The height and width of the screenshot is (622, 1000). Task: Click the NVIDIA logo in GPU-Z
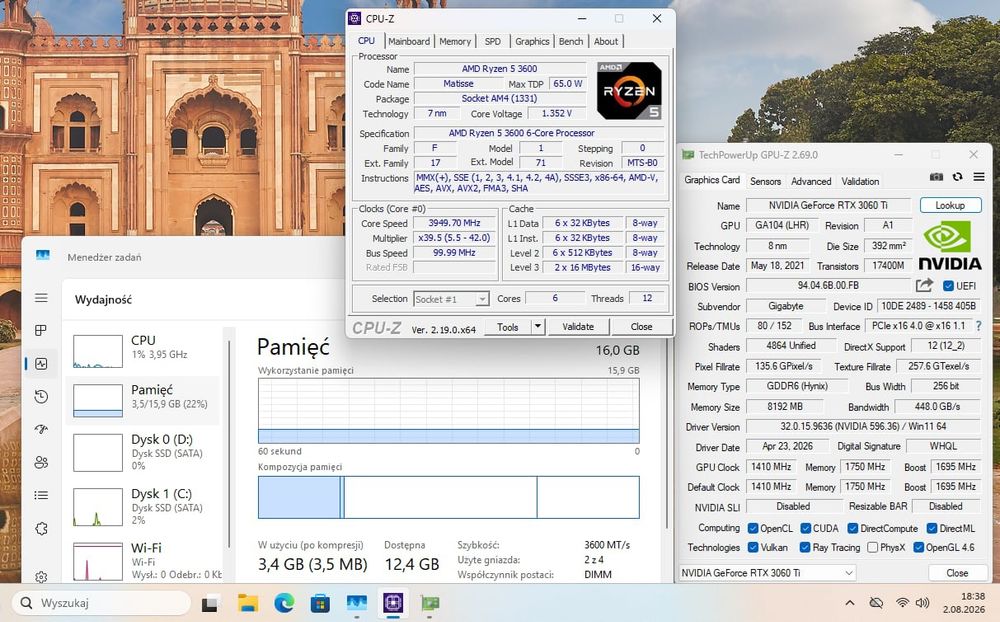pos(950,246)
